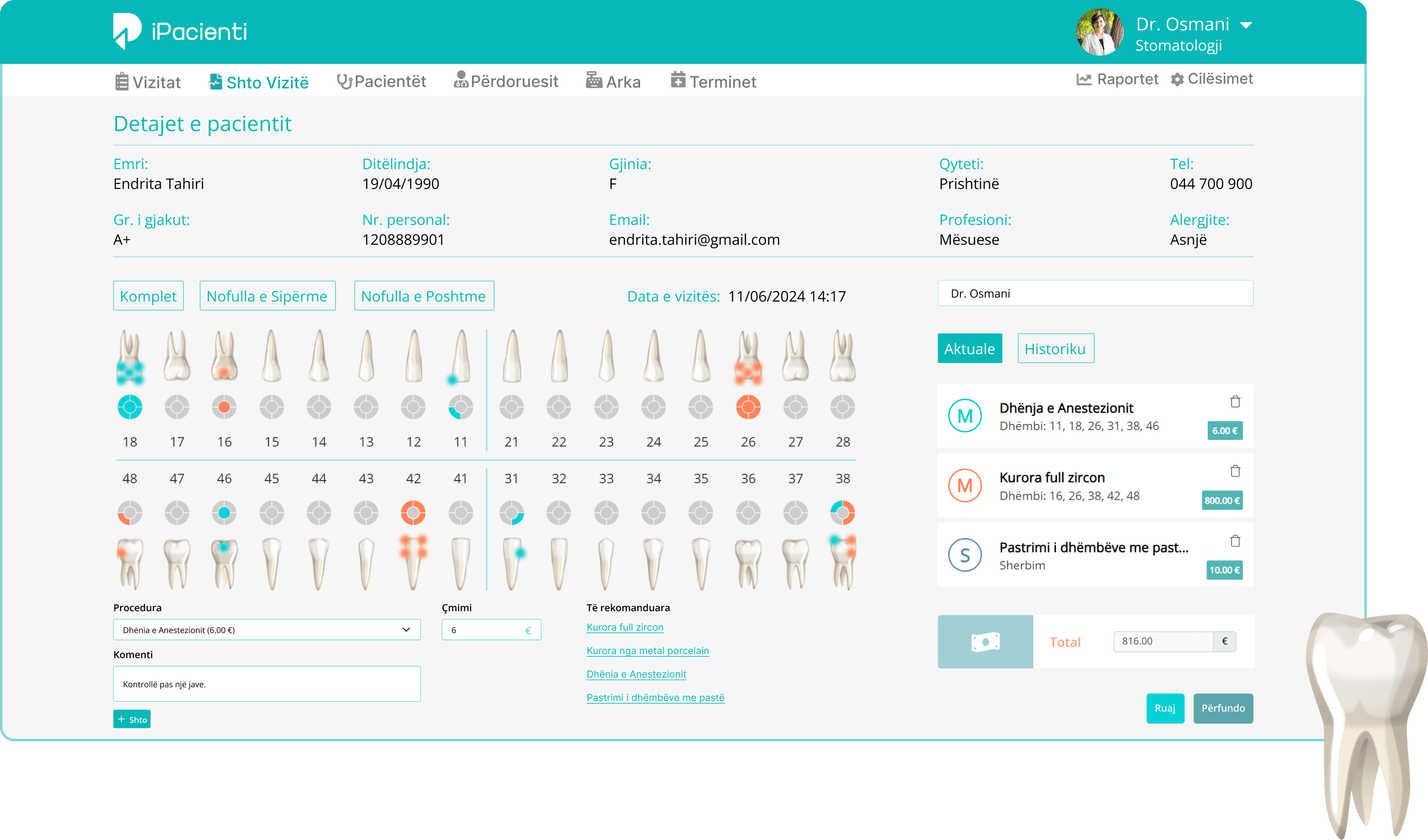Open the Dr. Osmani profile menu arrow
Viewport: 1428px width, 840px height.
click(x=1246, y=25)
